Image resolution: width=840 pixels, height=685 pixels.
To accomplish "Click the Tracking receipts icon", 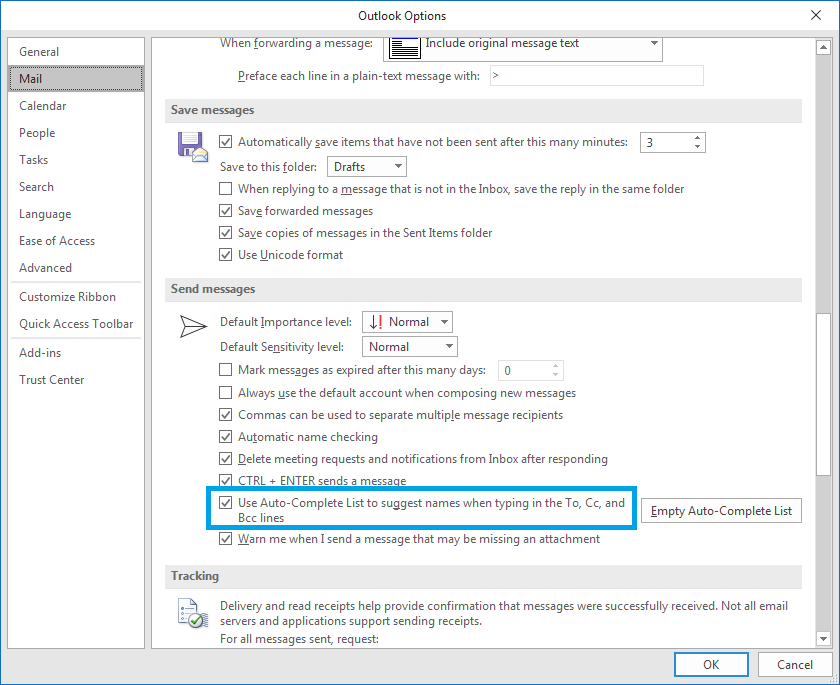I will coord(192,613).
